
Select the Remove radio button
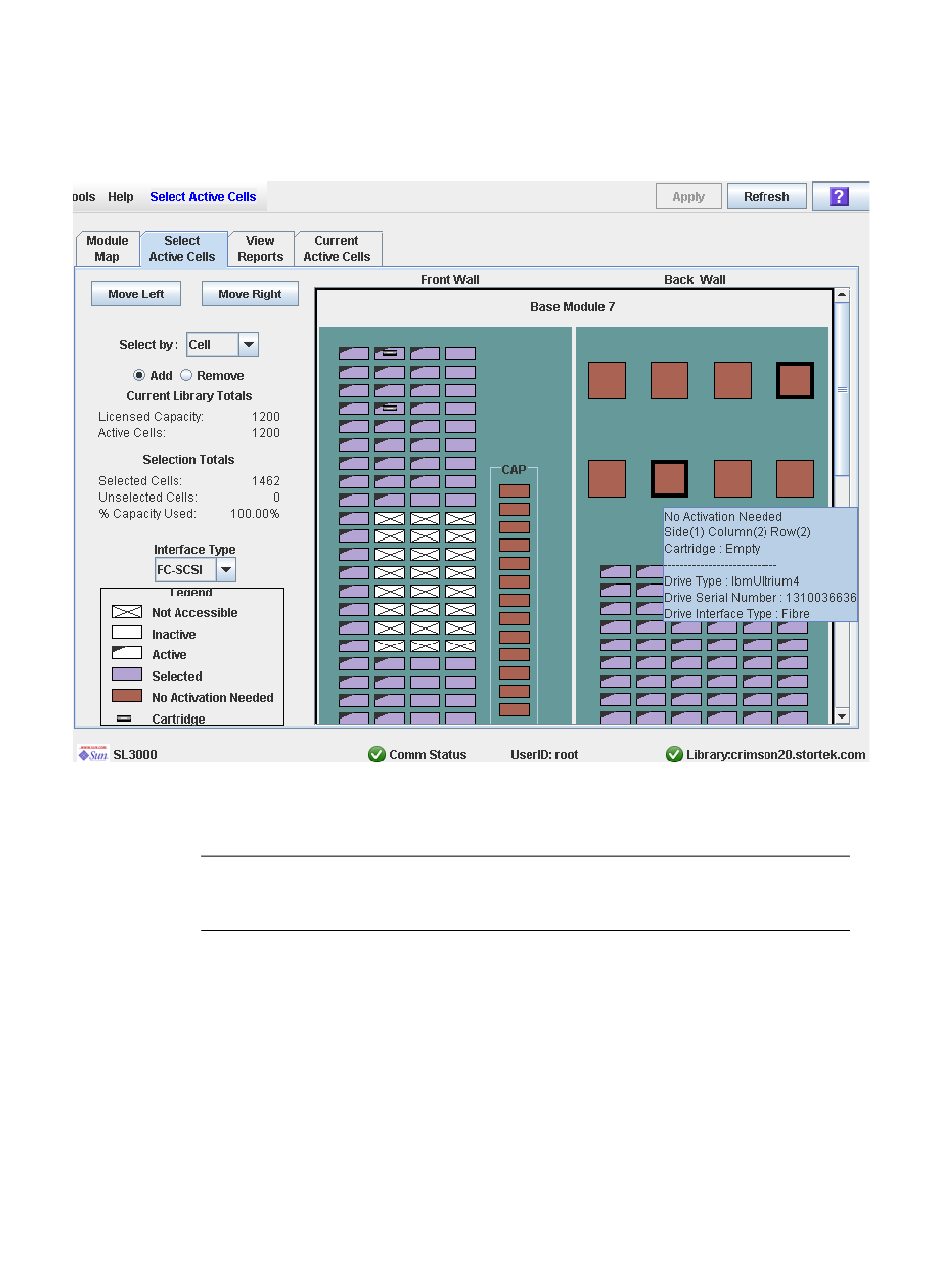click(x=186, y=375)
